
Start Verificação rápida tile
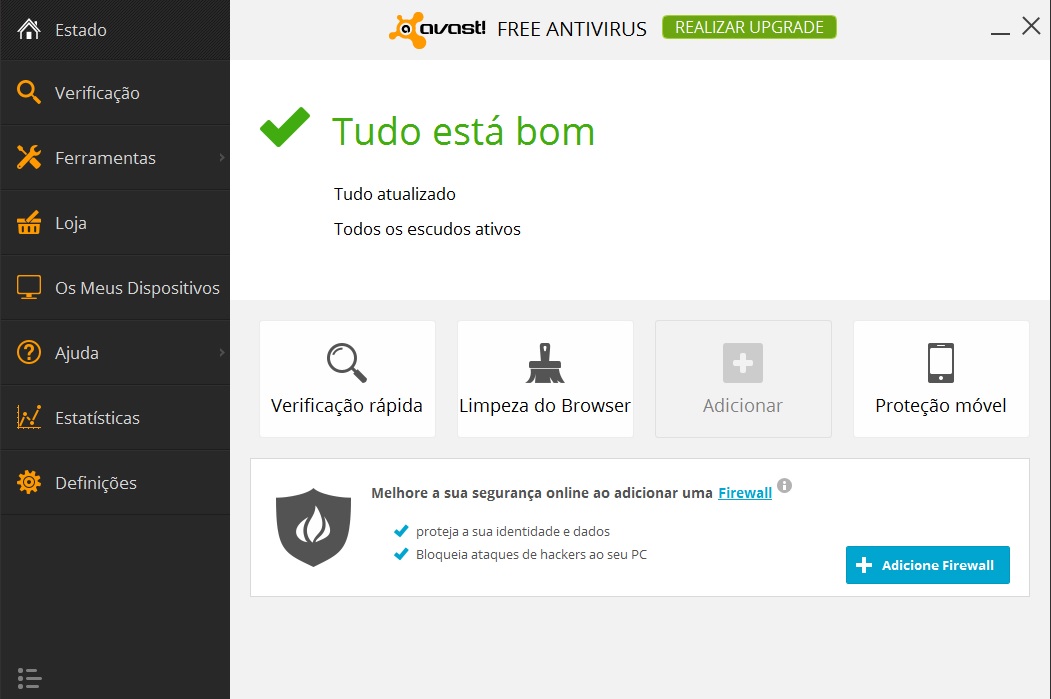[x=347, y=379]
